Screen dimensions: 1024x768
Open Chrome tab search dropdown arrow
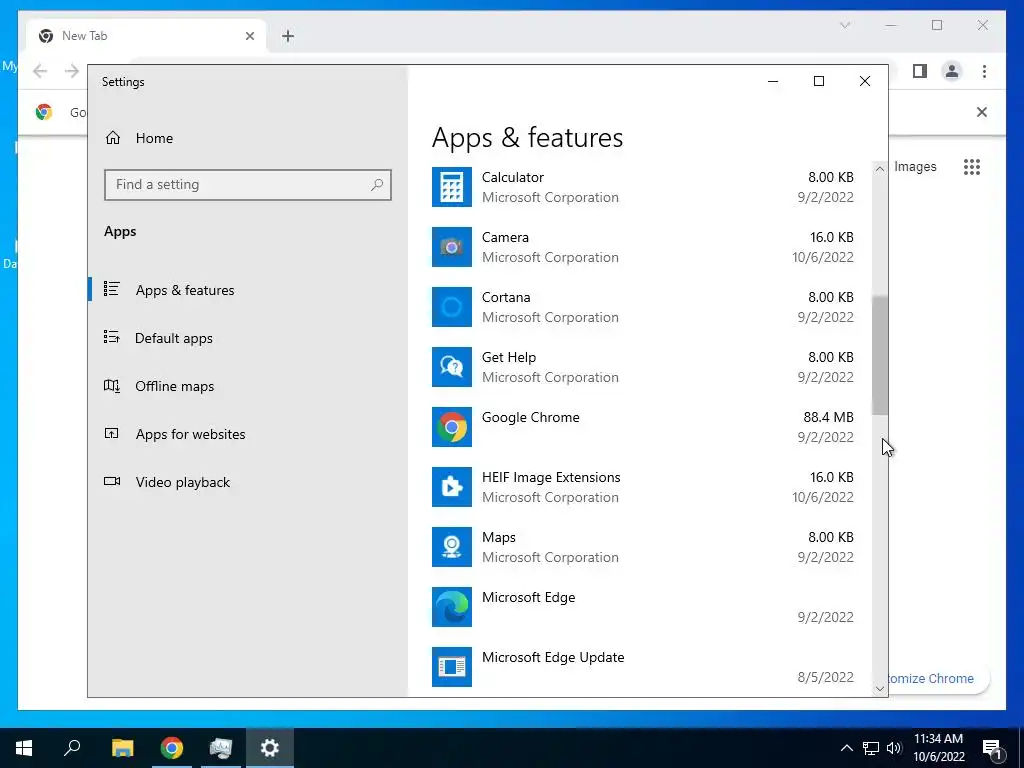pos(844,25)
